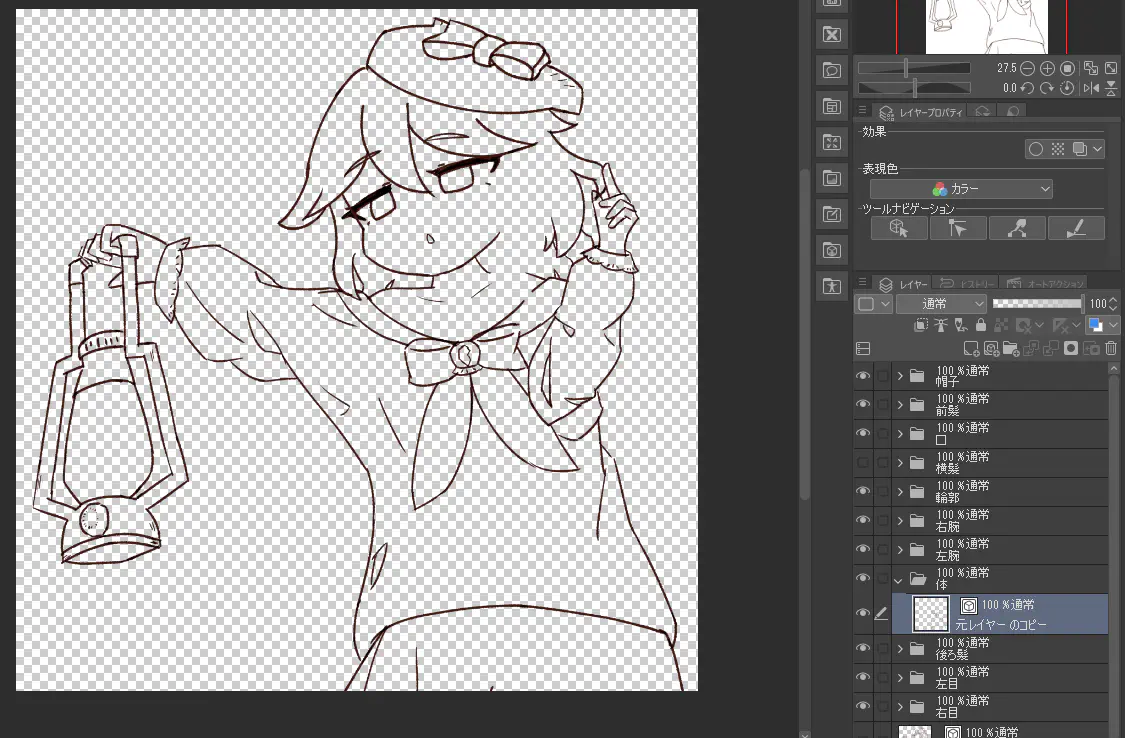Expand the 輪郭 folder
This screenshot has width=1125, height=738.
[x=900, y=492]
